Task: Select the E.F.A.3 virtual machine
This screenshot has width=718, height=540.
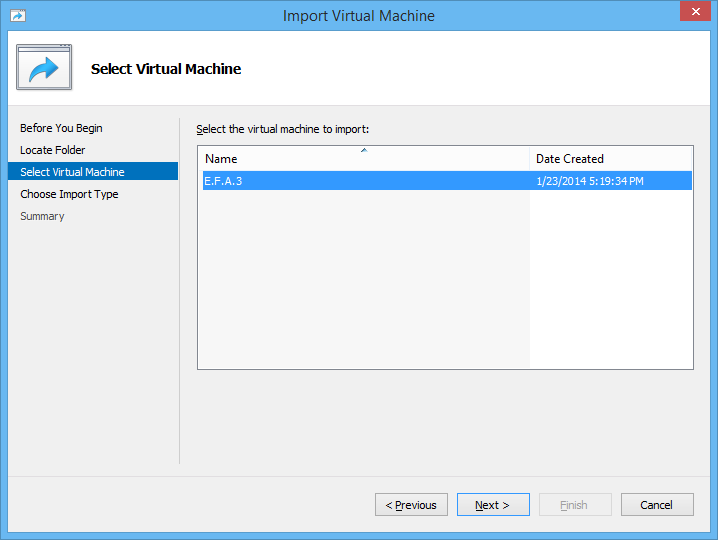Action: click(x=223, y=181)
